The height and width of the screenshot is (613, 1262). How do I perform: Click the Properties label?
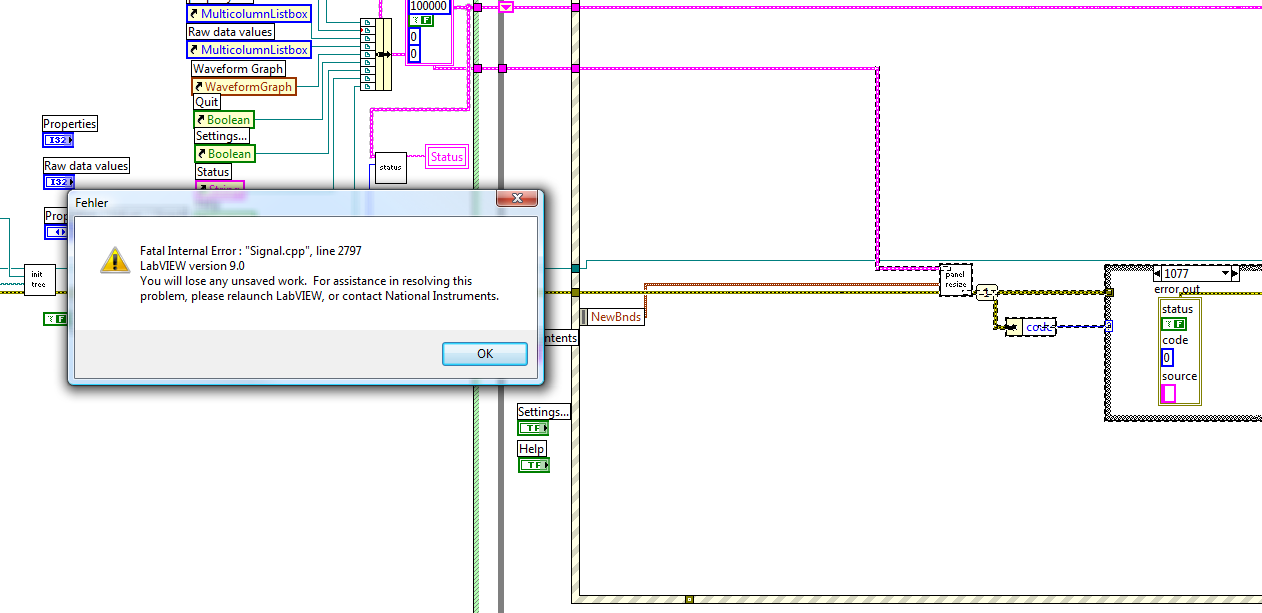point(70,124)
